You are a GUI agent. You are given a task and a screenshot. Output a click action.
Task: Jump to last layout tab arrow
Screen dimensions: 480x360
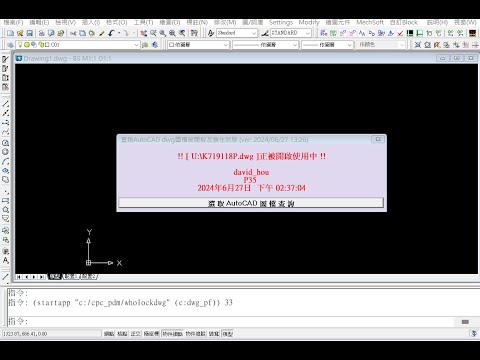click(x=41, y=277)
